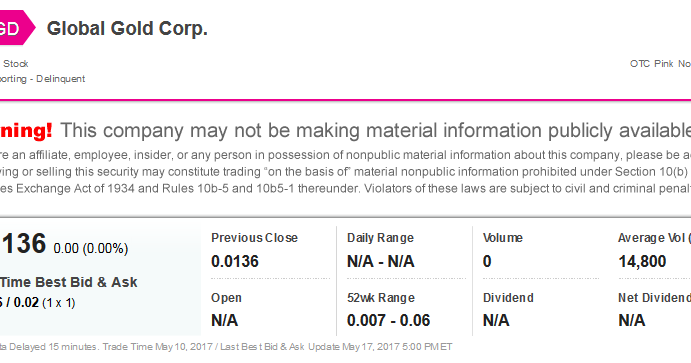The image size is (691, 363).
Task: Click the Net Dividend N/A value
Action: pos(632,320)
